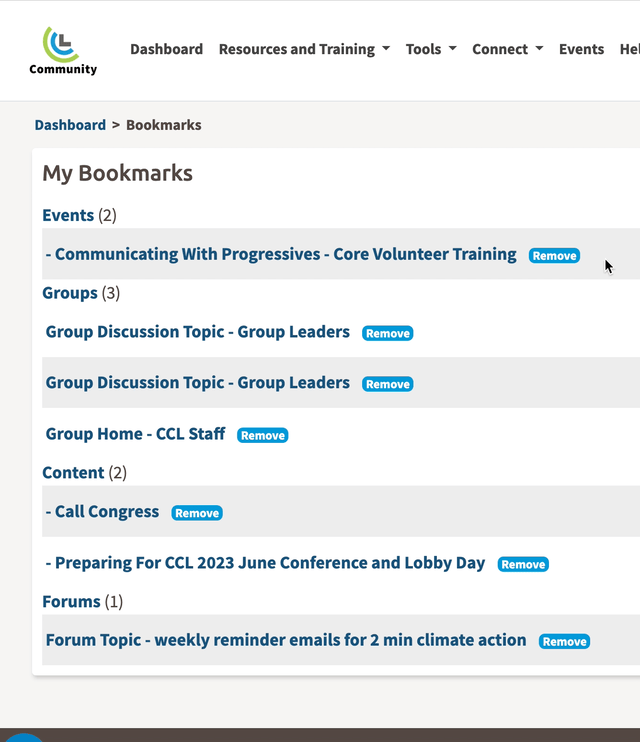Remove the second Group Discussion Topic bookmark
Viewport: 640px width, 742px height.
[388, 384]
